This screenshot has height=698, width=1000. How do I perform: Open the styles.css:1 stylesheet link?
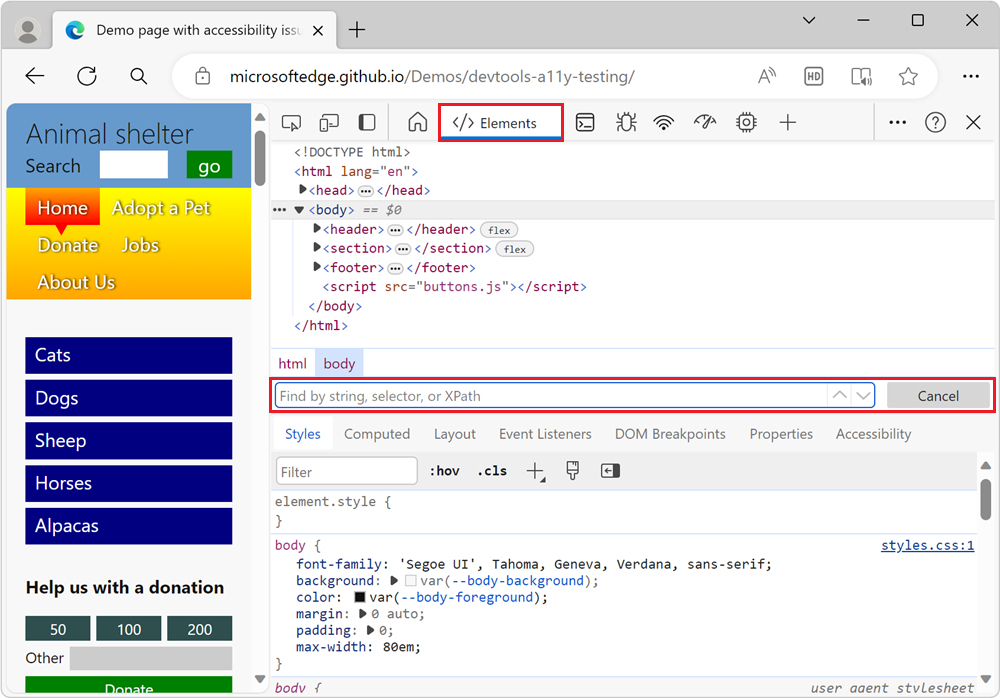(926, 545)
